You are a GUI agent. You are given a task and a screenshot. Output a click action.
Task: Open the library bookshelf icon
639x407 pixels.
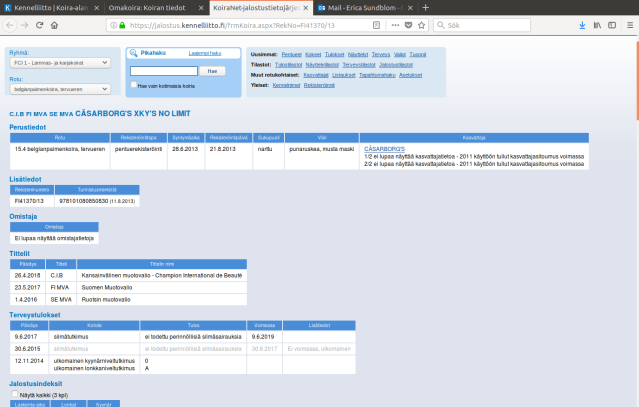(597, 23)
